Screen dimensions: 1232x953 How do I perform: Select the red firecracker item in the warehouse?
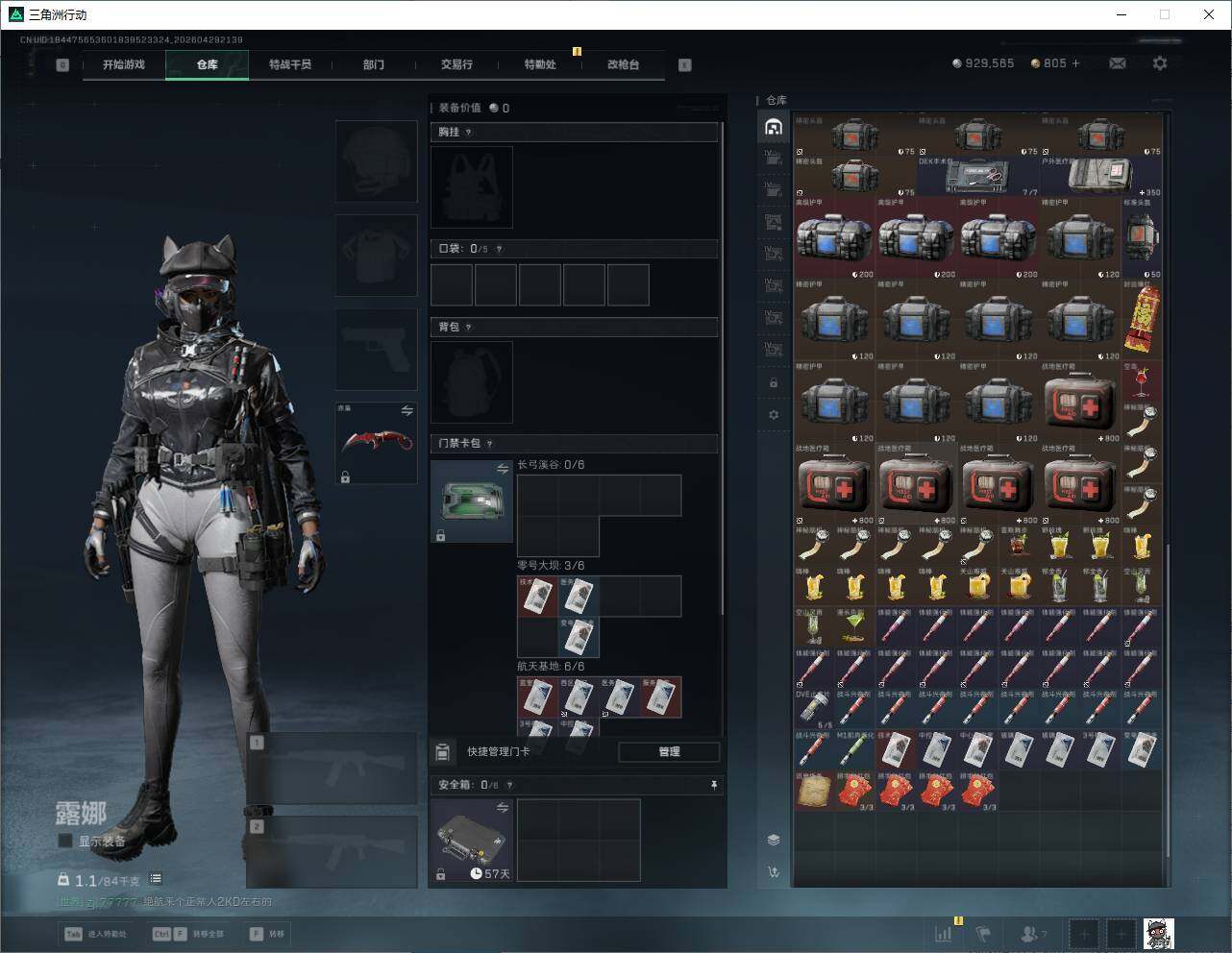[1142, 321]
